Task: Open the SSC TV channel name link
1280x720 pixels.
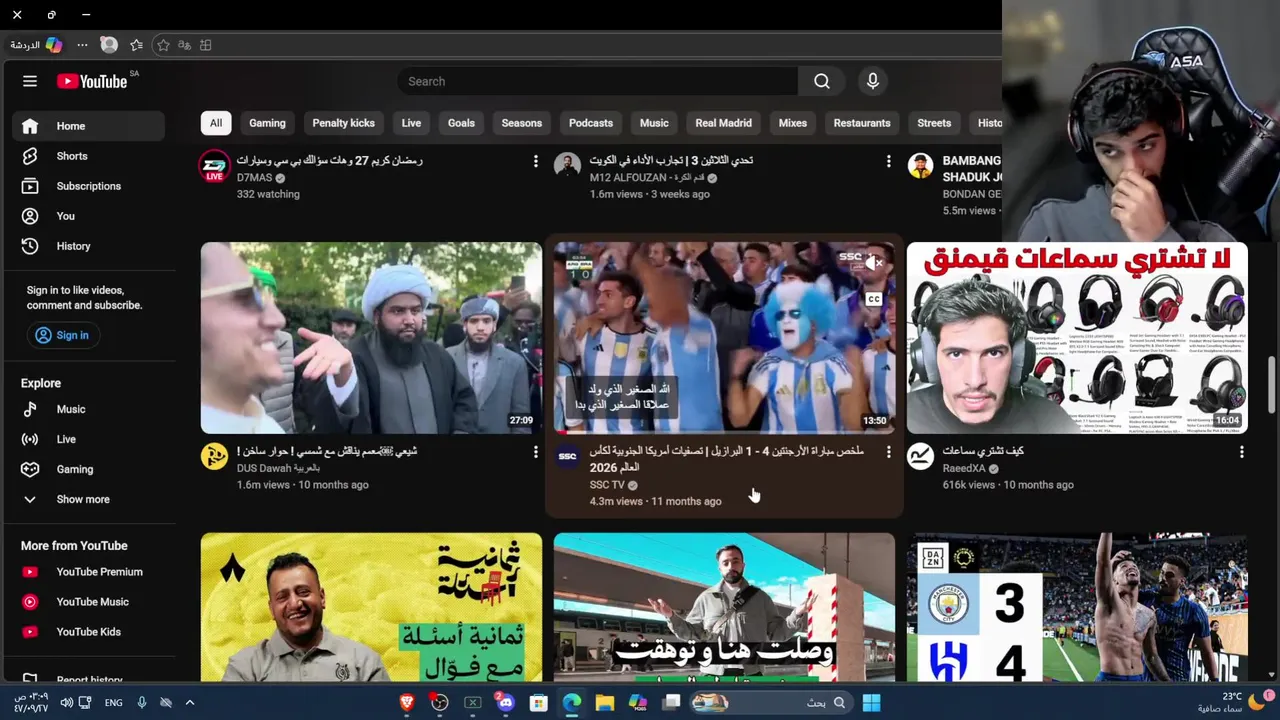Action: click(607, 485)
